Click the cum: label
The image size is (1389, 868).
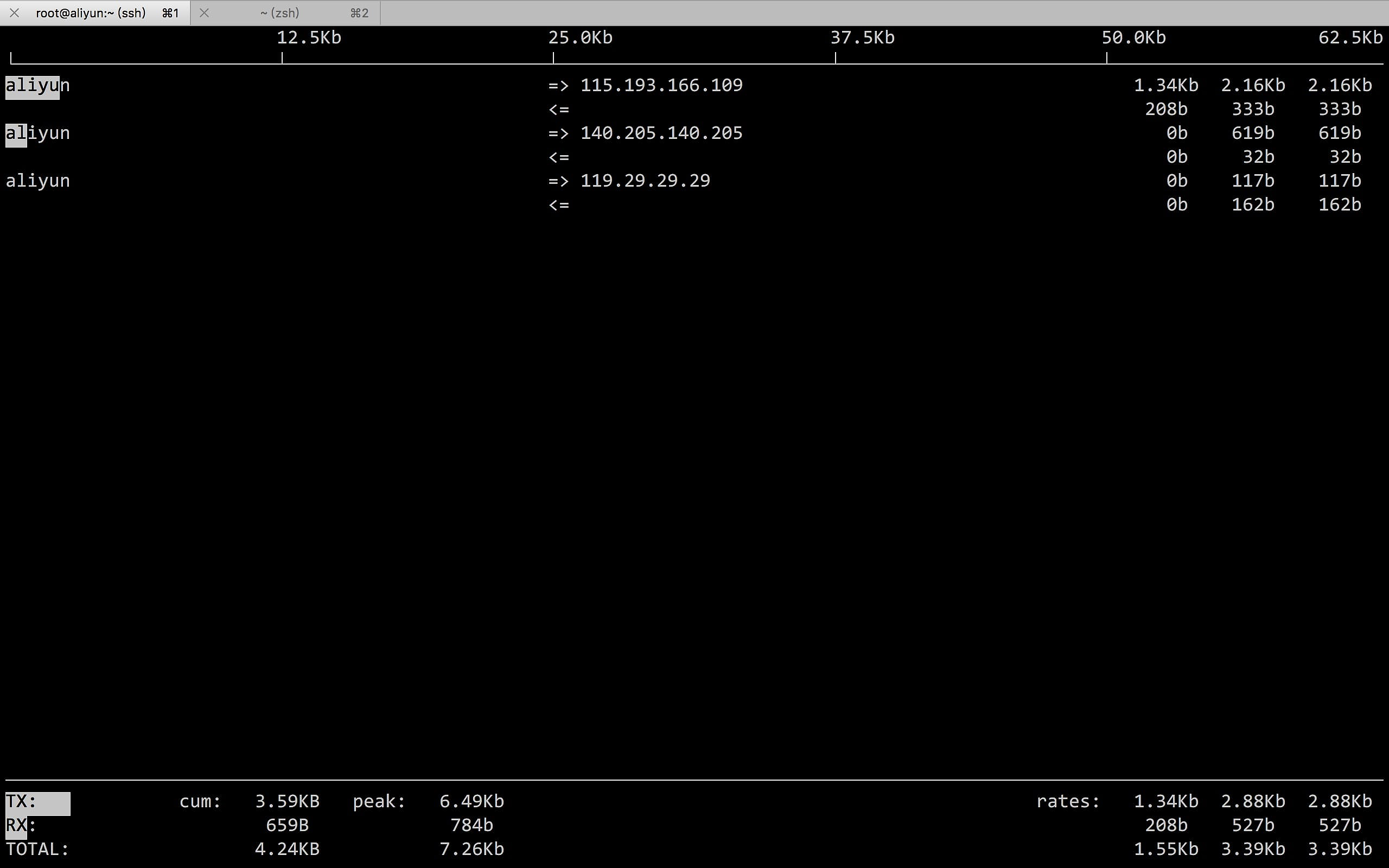tap(200, 801)
